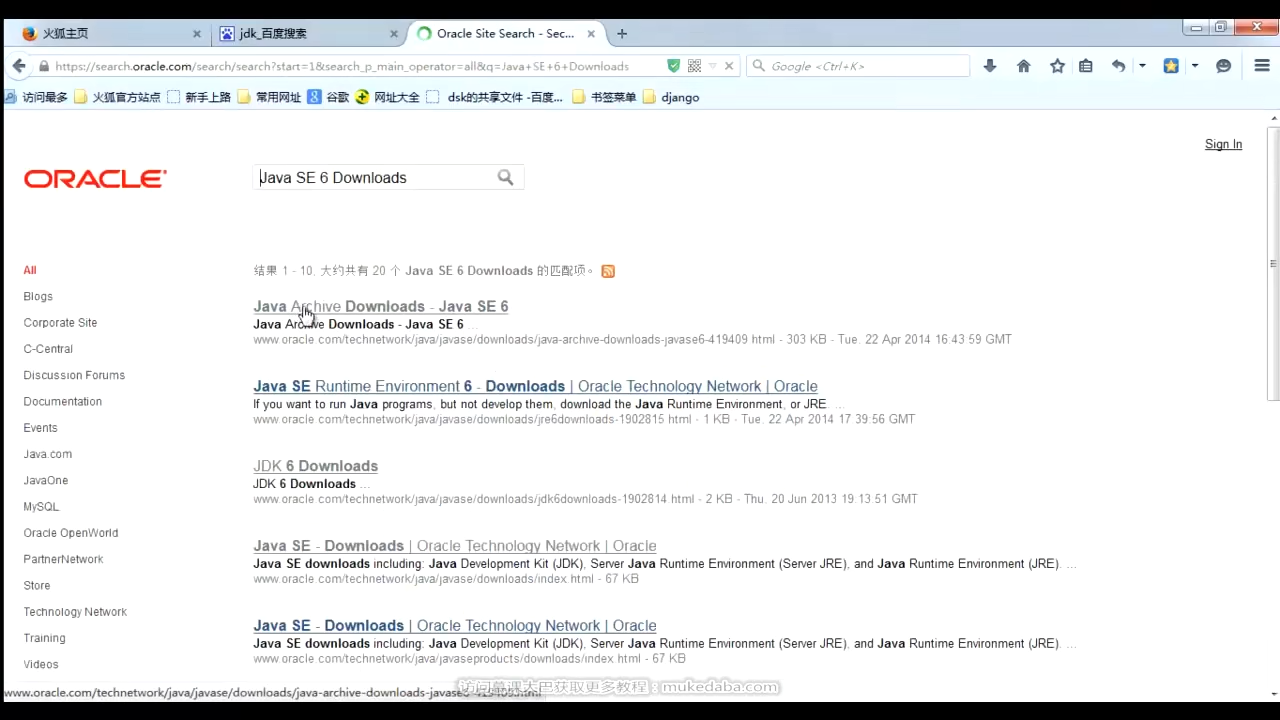Click the URL address bar text

(x=342, y=66)
